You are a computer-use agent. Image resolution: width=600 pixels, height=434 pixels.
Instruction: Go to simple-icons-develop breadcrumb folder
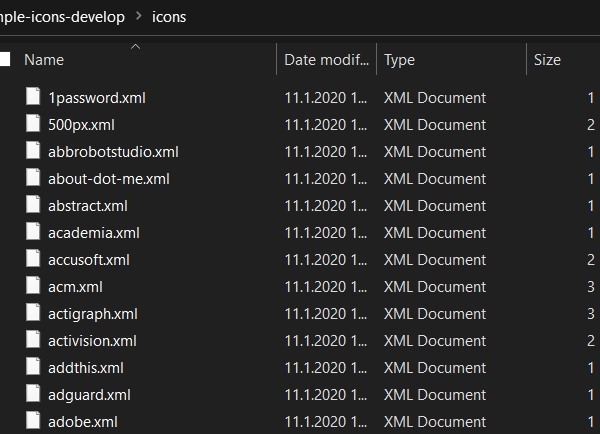click(62, 17)
